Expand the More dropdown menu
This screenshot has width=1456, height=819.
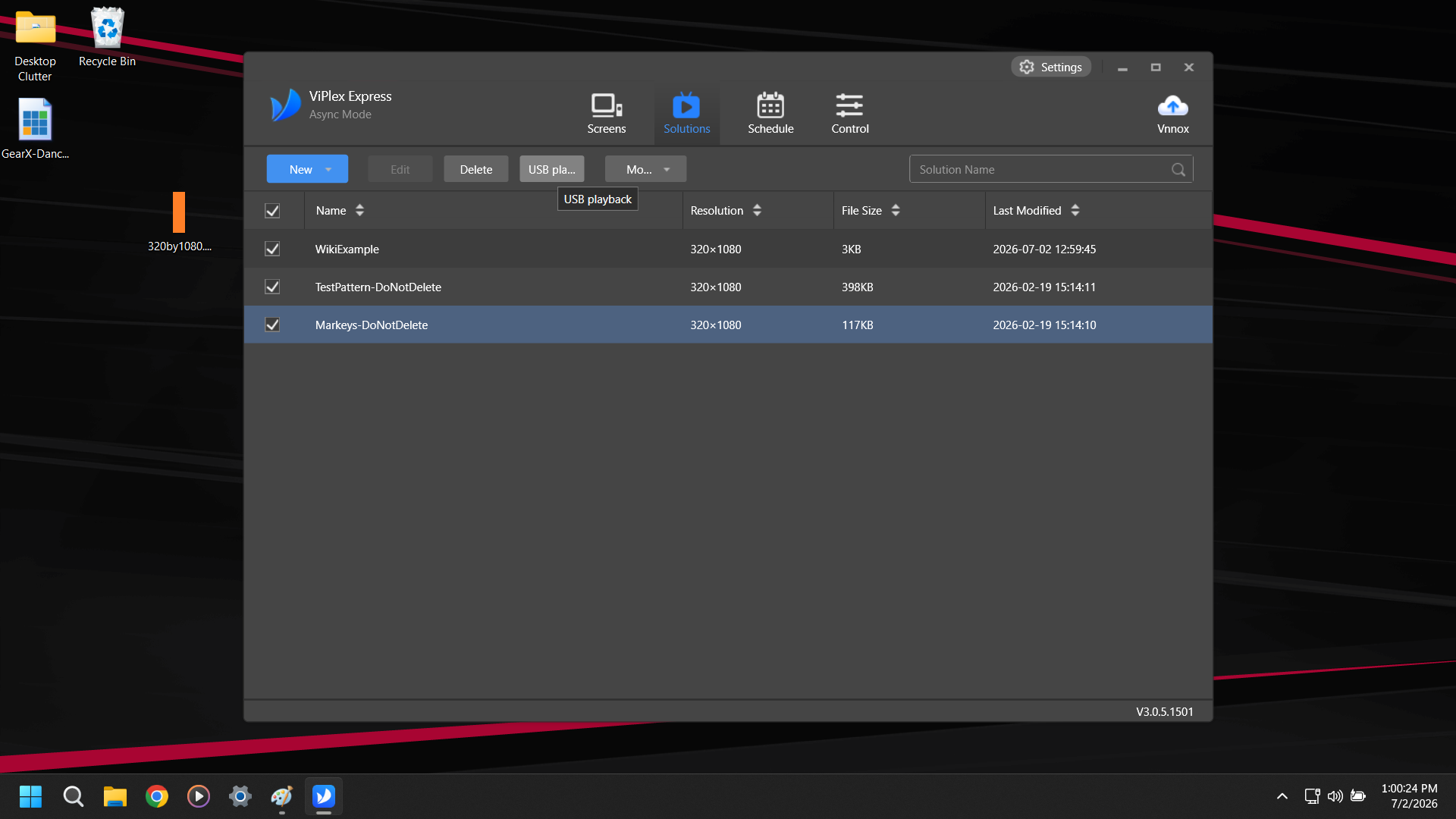[645, 169]
